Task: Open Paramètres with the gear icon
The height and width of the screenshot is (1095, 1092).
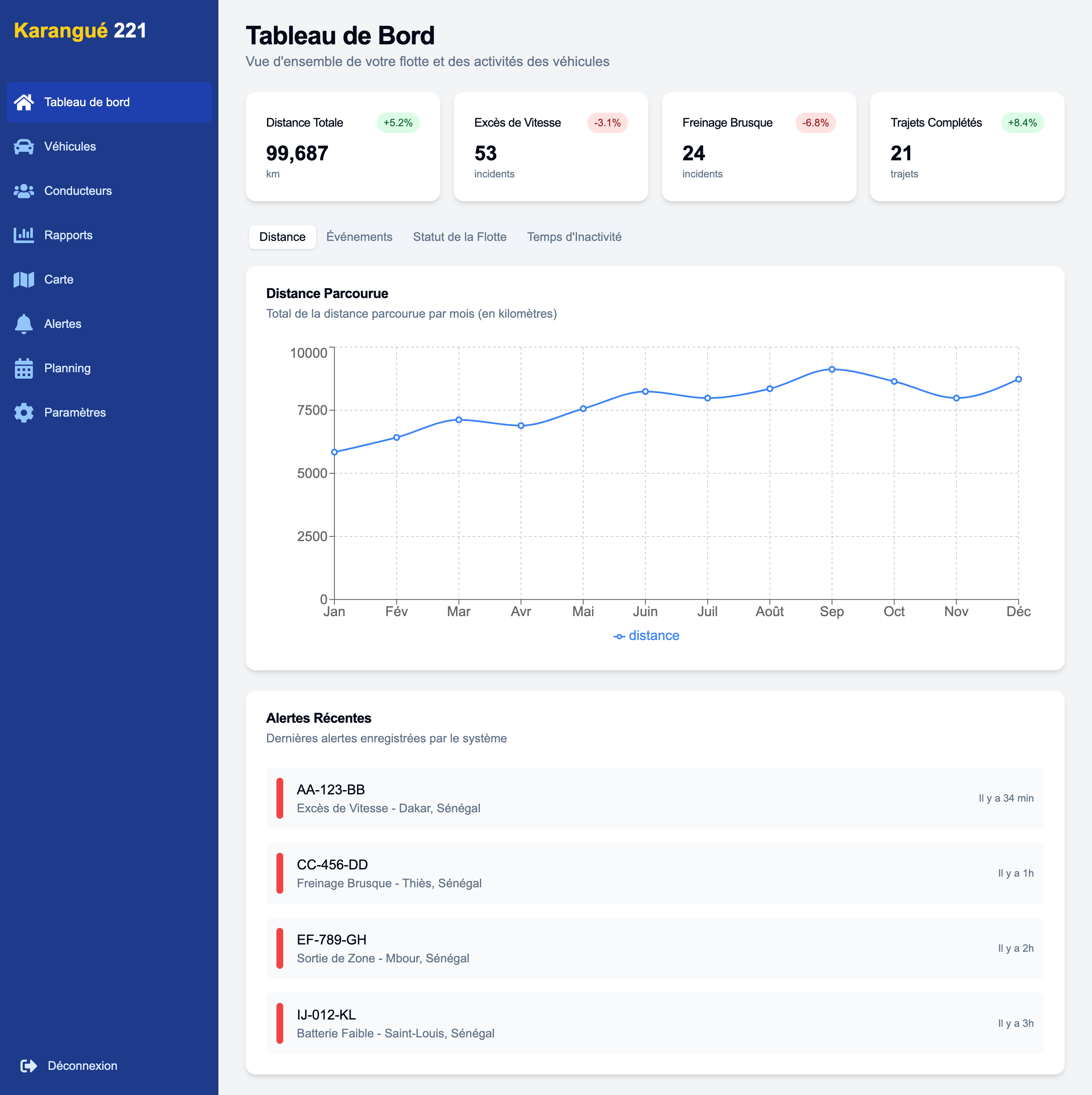Action: pyautogui.click(x=24, y=413)
